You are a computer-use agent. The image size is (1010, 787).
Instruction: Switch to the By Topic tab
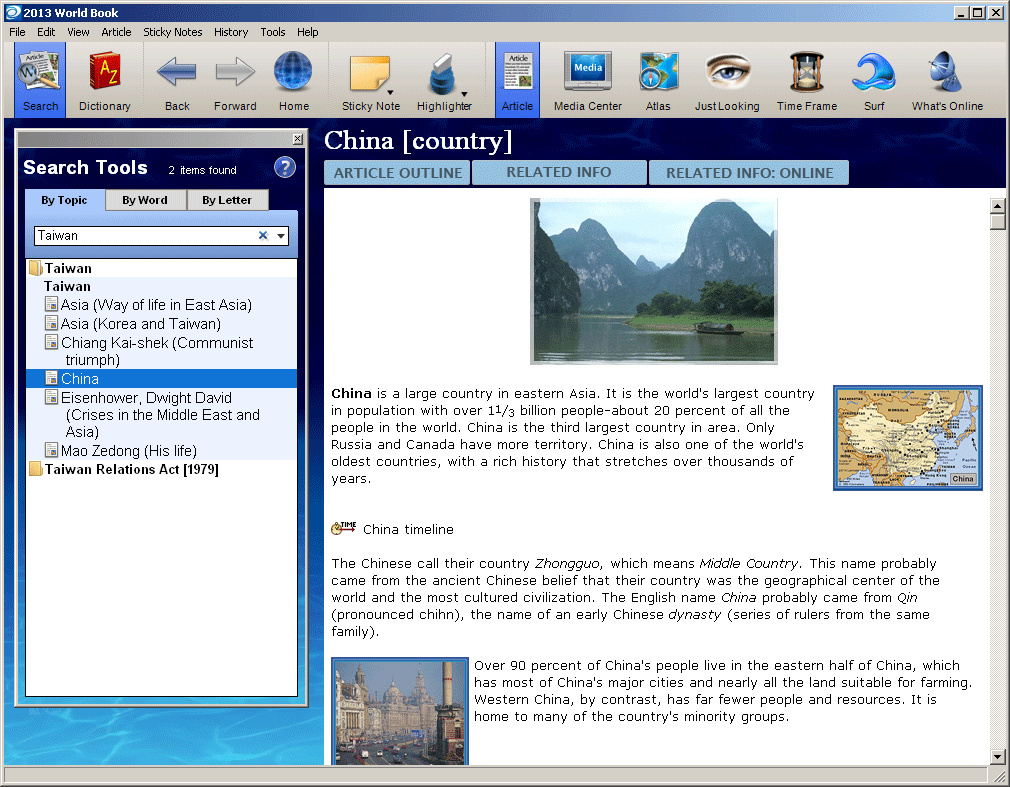tap(64, 200)
